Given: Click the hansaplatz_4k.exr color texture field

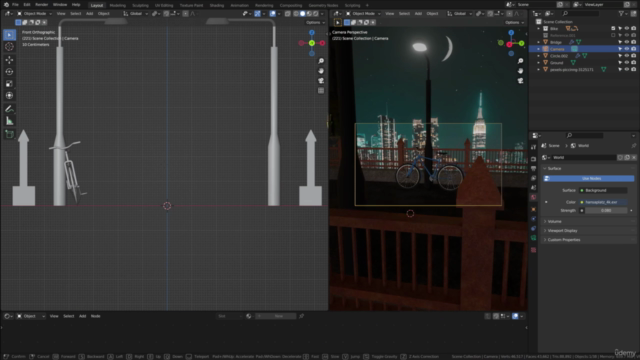Looking at the screenshot, I should (x=603, y=202).
